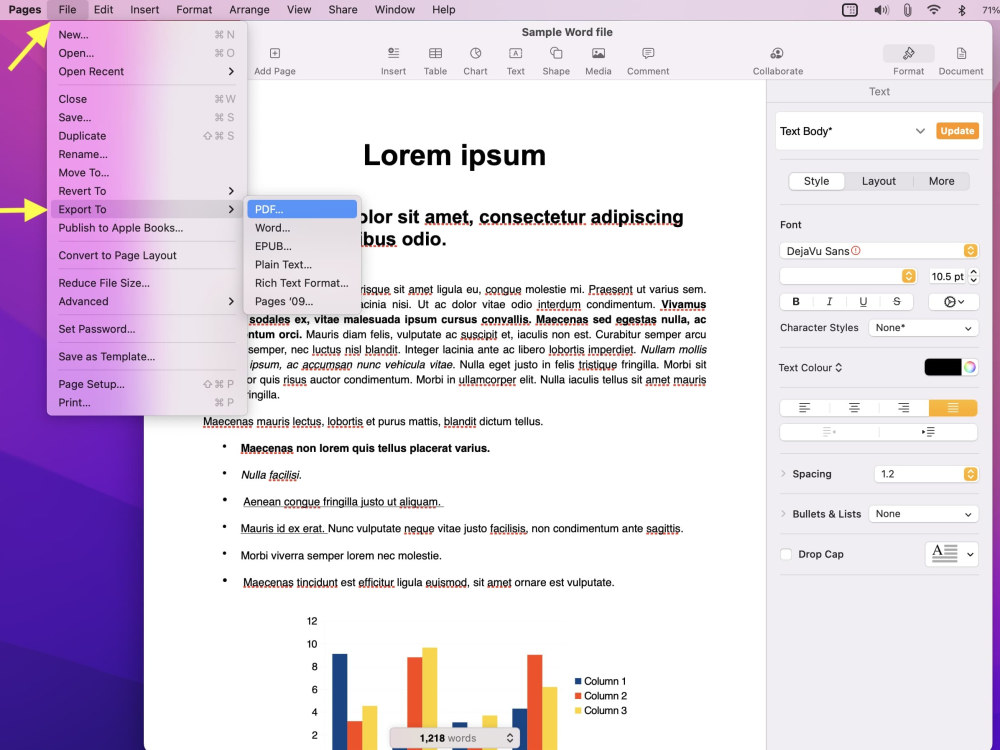The image size is (1000, 750).
Task: Add a Comment from the toolbar
Action: [648, 54]
